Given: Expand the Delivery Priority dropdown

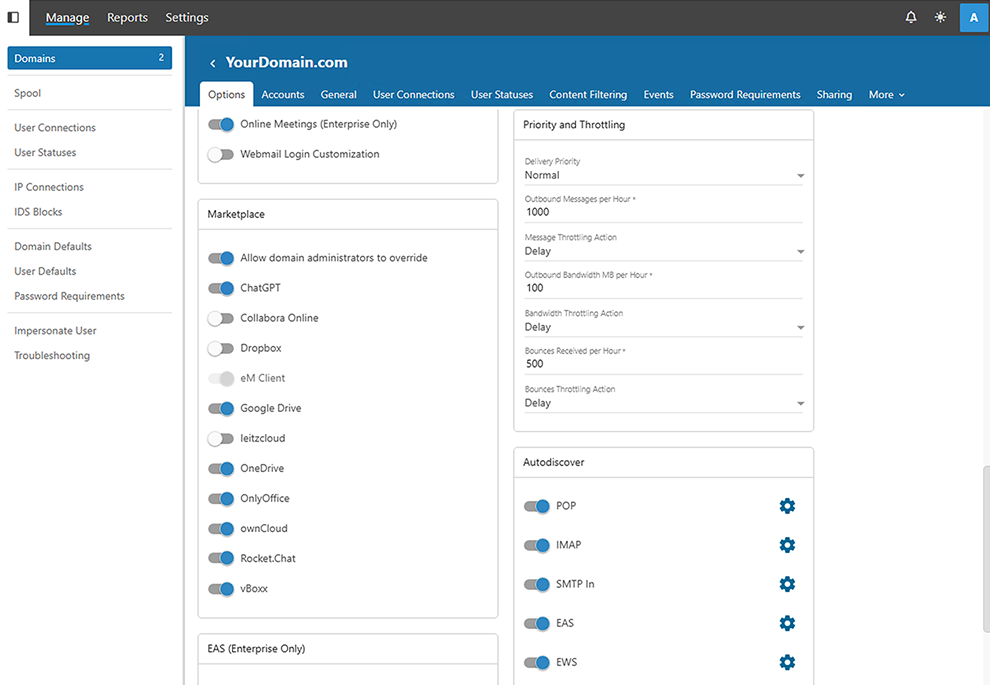Looking at the screenshot, I should click(663, 175).
